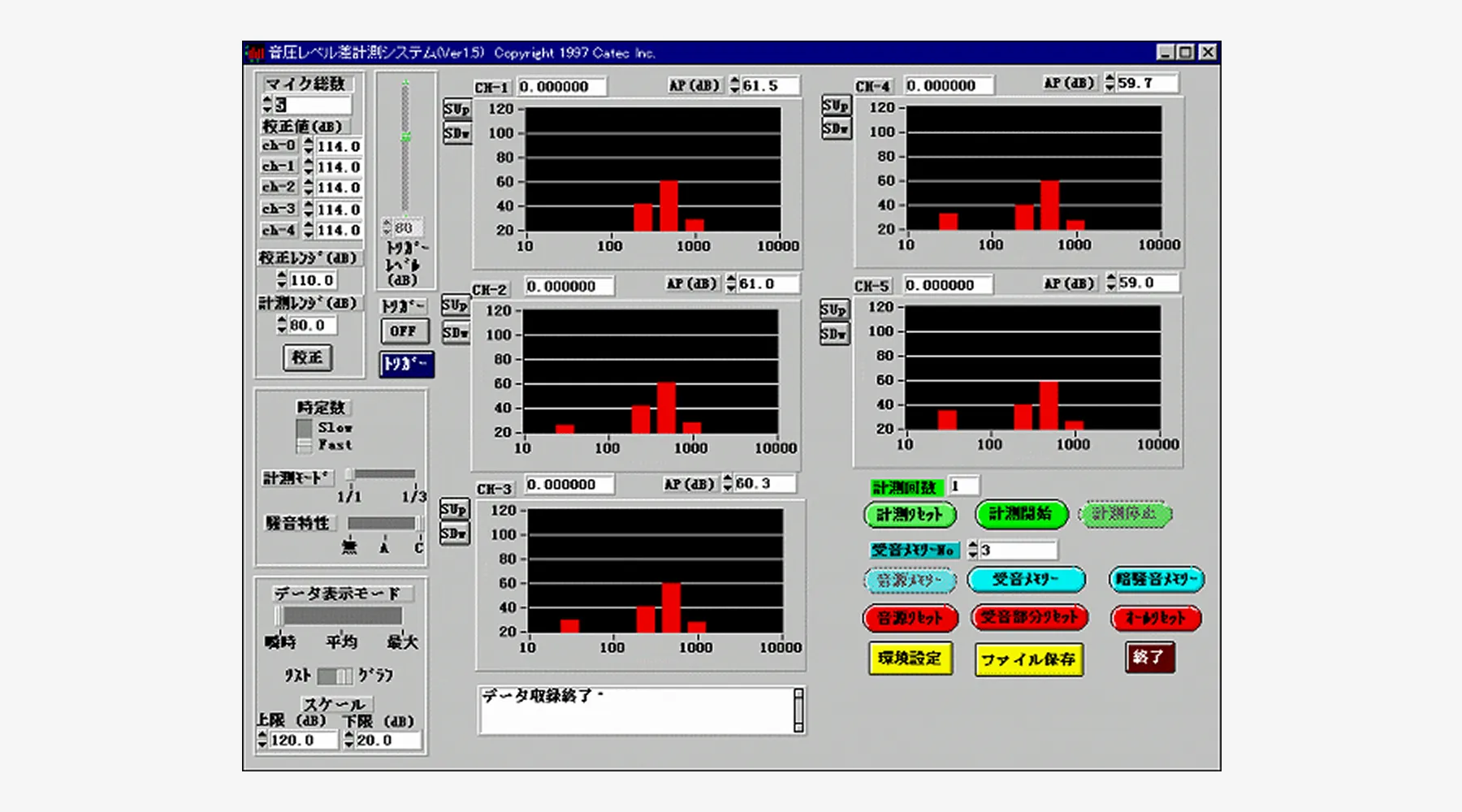Click the stepper arrows for マイク総数
Viewport: 1462px width, 812px height.
(267, 105)
